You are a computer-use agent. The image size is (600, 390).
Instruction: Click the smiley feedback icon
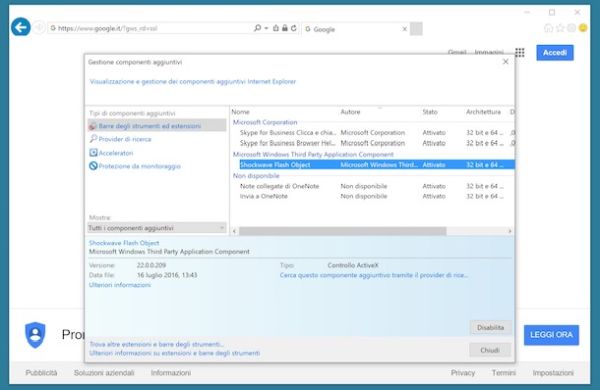(583, 28)
